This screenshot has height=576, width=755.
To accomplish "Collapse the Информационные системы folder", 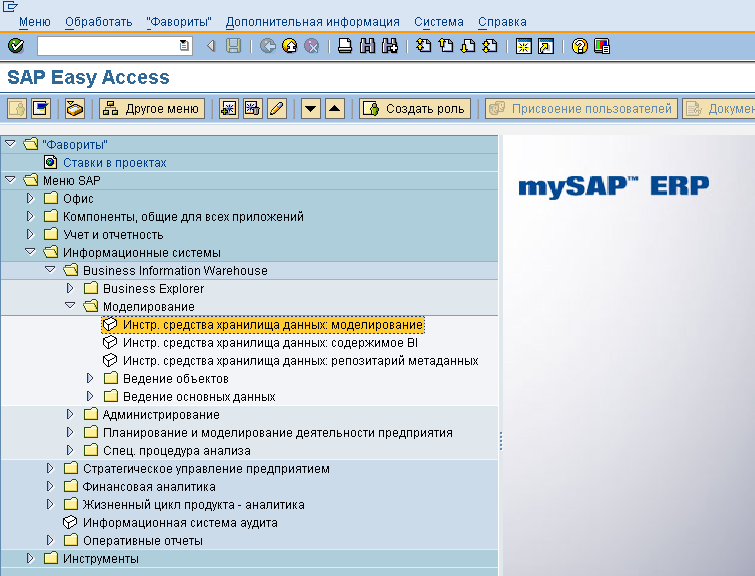I will coord(30,252).
